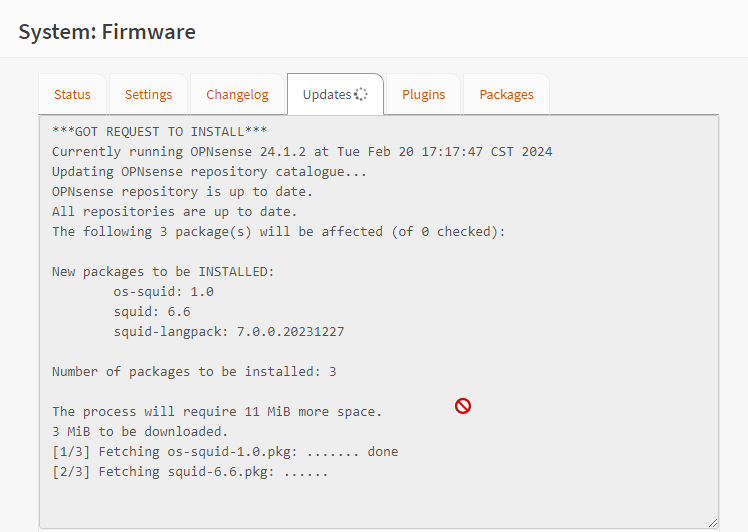The height and width of the screenshot is (532, 748).
Task: Open the Plugins tab
Action: click(424, 94)
